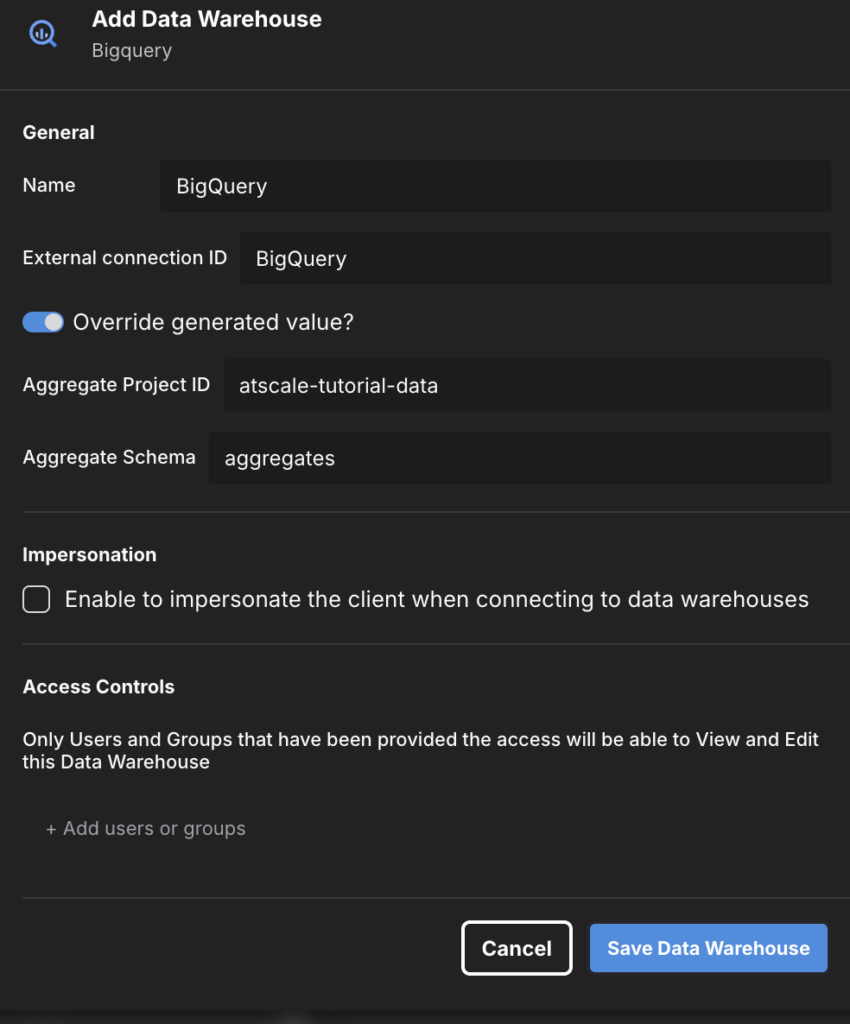Click inside the Name input field
Screen dimensions: 850x1024
pyautogui.click(x=495, y=186)
